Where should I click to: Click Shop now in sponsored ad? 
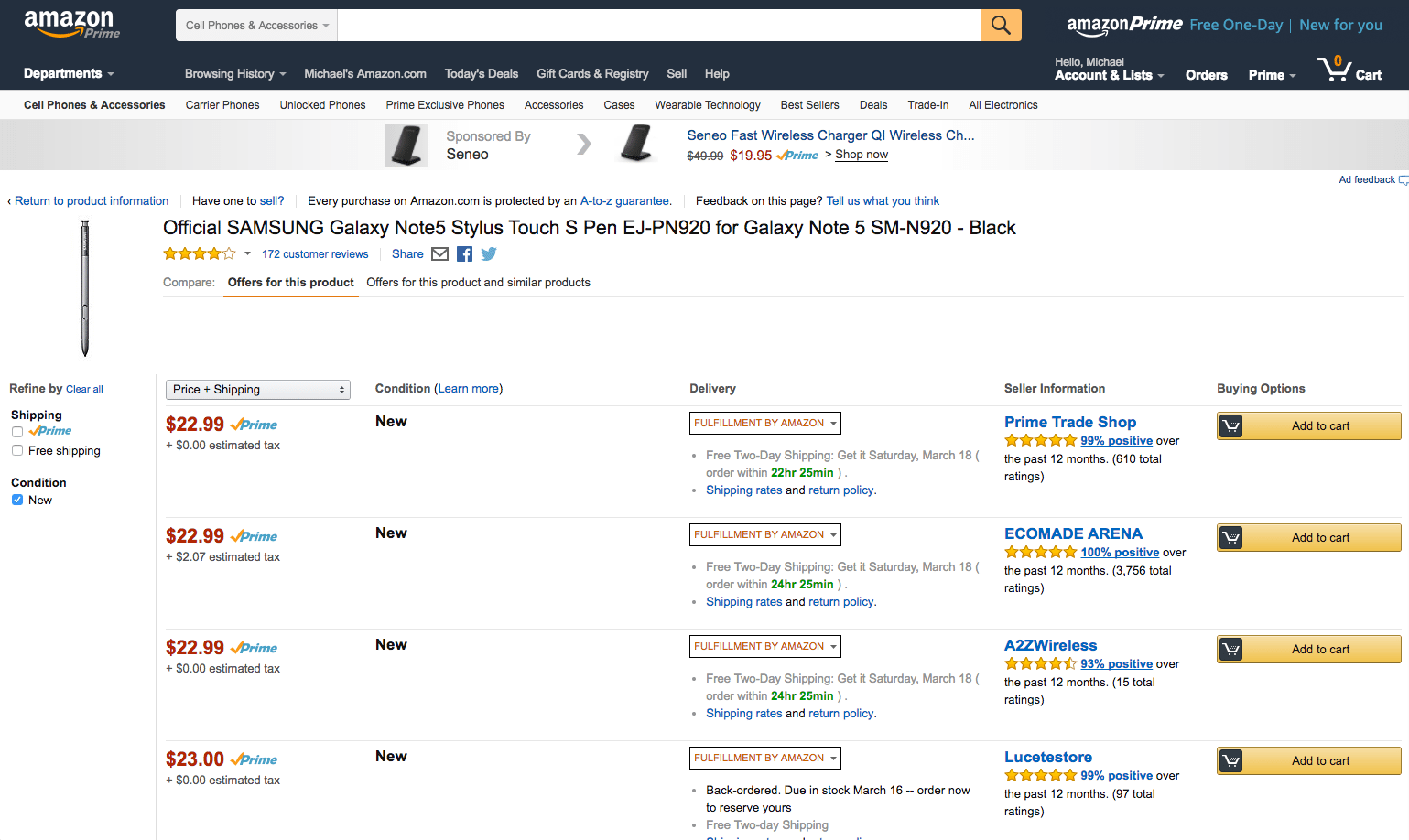[862, 155]
